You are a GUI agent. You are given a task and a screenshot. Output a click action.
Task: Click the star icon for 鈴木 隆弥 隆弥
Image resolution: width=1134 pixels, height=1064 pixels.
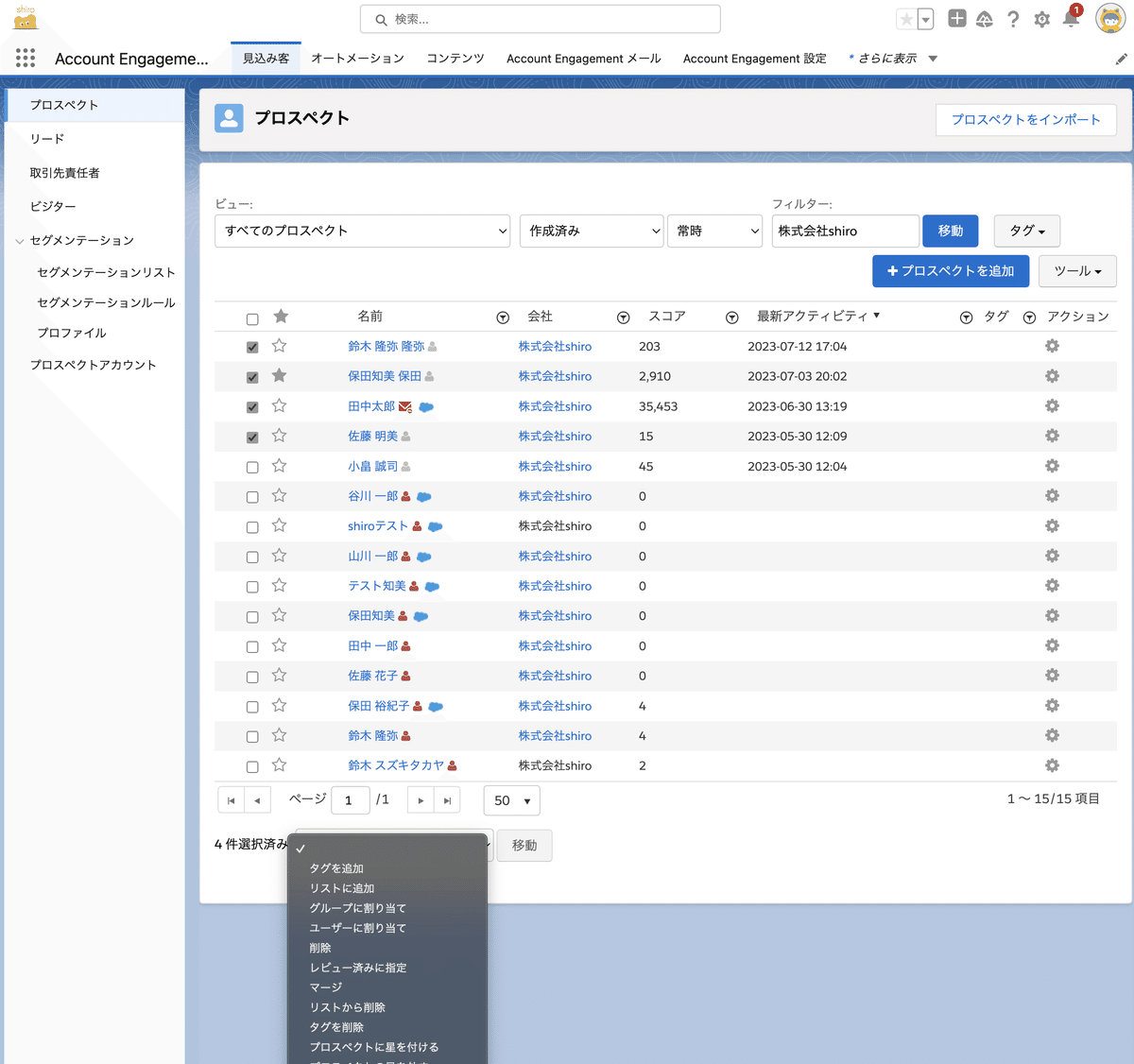pos(279,346)
